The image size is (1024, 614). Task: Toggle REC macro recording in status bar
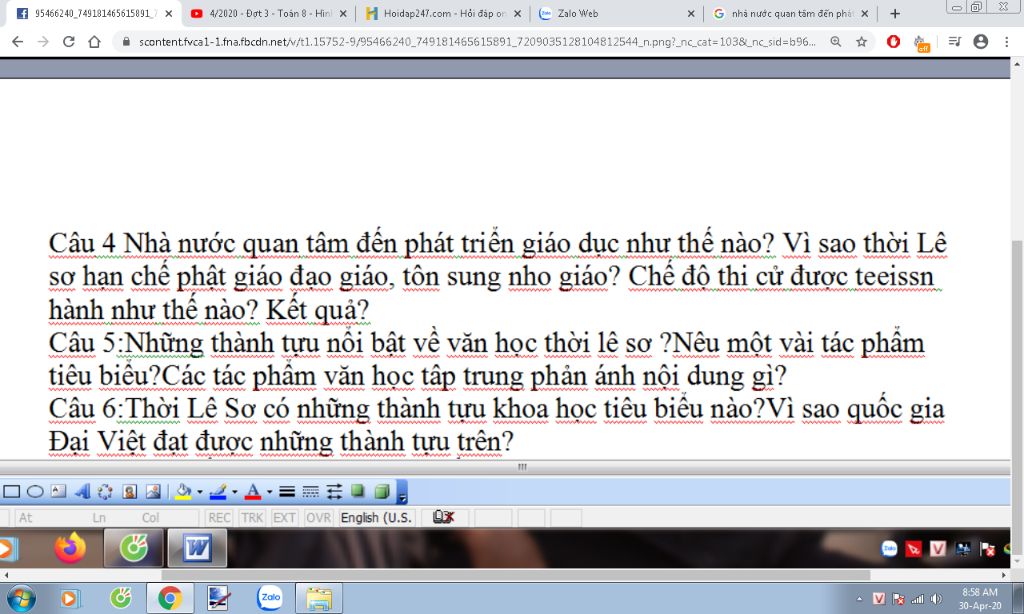pos(219,517)
